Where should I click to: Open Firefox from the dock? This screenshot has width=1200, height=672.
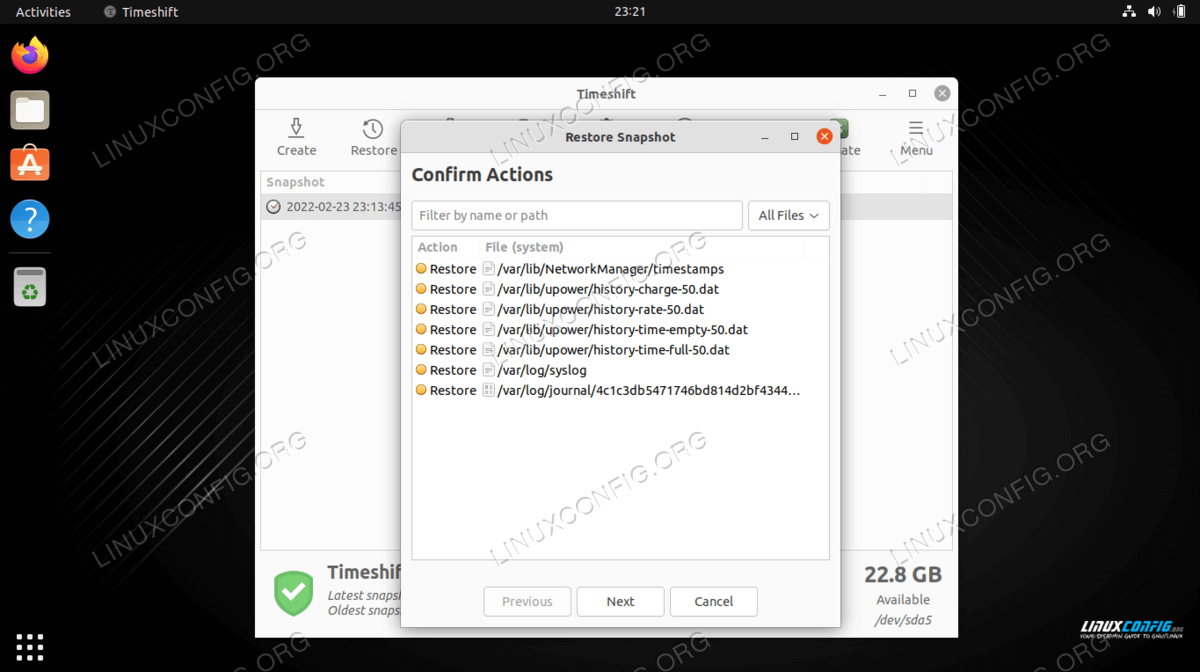tap(30, 55)
